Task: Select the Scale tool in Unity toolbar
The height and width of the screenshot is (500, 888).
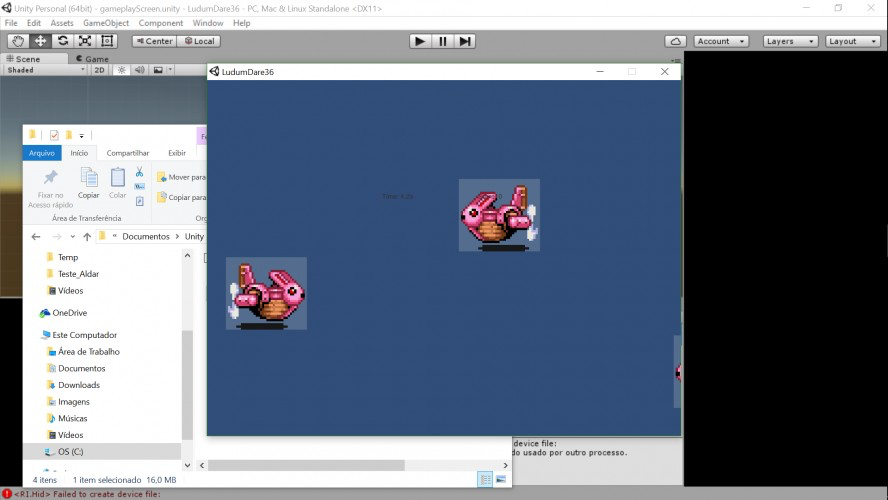Action: (85, 41)
